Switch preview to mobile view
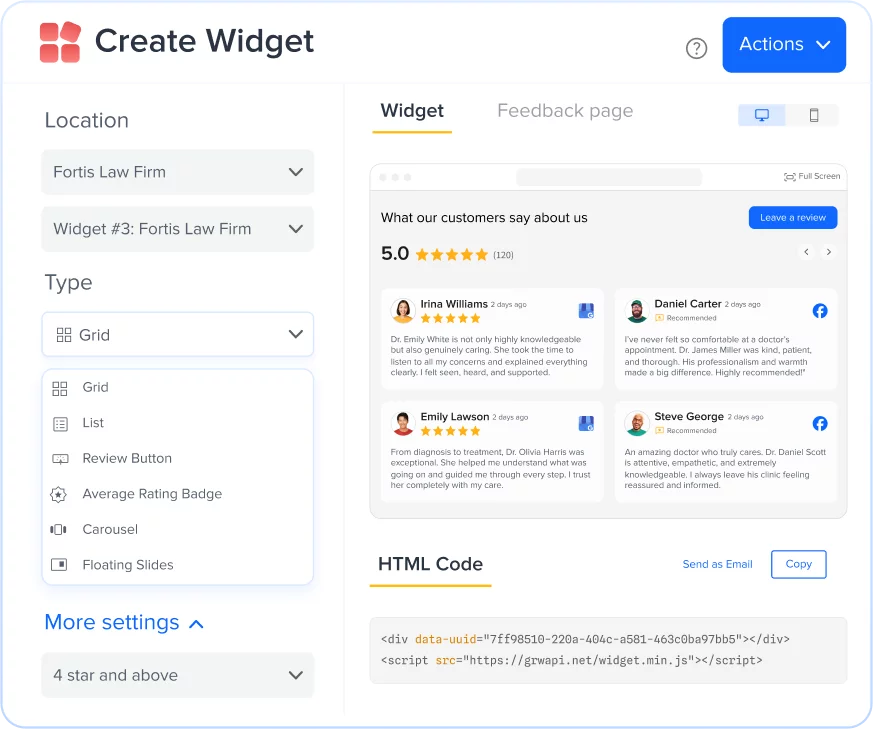The width and height of the screenshot is (873, 729). tap(813, 115)
